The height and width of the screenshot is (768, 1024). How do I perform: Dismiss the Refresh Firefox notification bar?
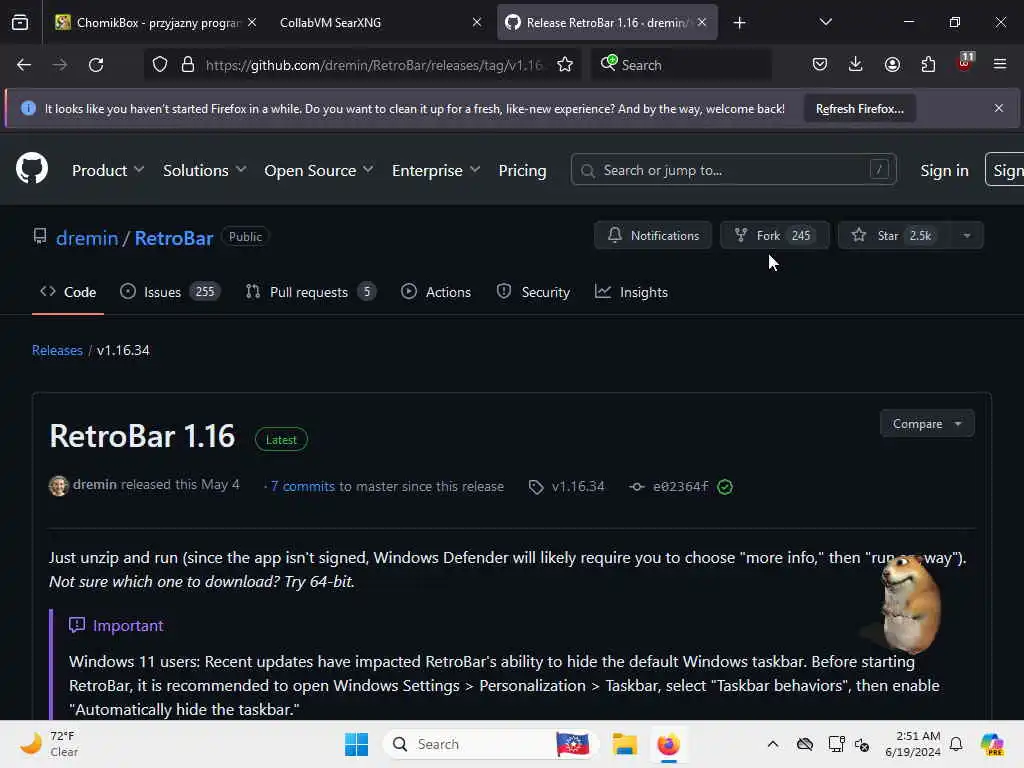pos(999,108)
